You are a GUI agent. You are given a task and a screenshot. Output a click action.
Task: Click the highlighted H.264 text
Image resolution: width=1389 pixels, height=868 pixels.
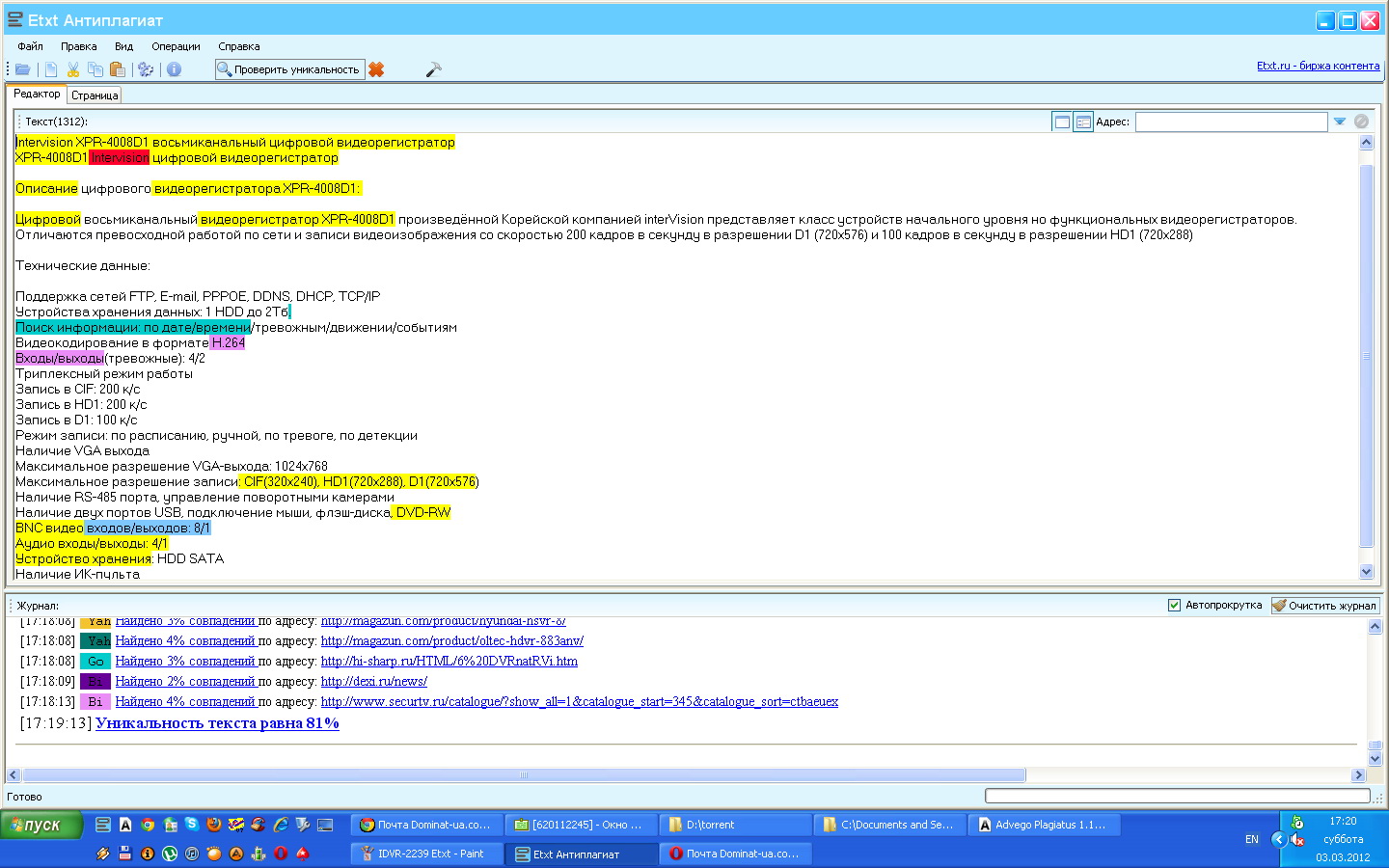click(228, 342)
